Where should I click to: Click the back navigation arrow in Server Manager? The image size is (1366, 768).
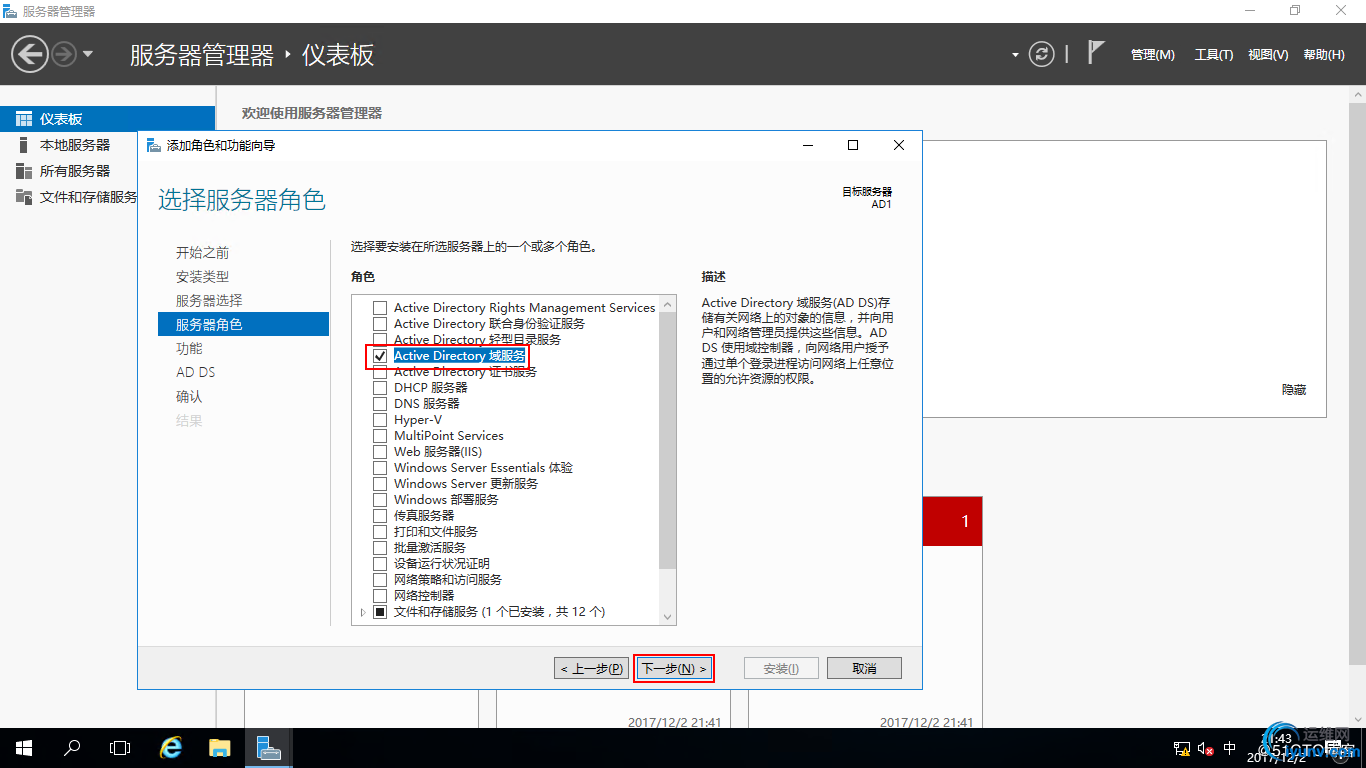click(30, 54)
